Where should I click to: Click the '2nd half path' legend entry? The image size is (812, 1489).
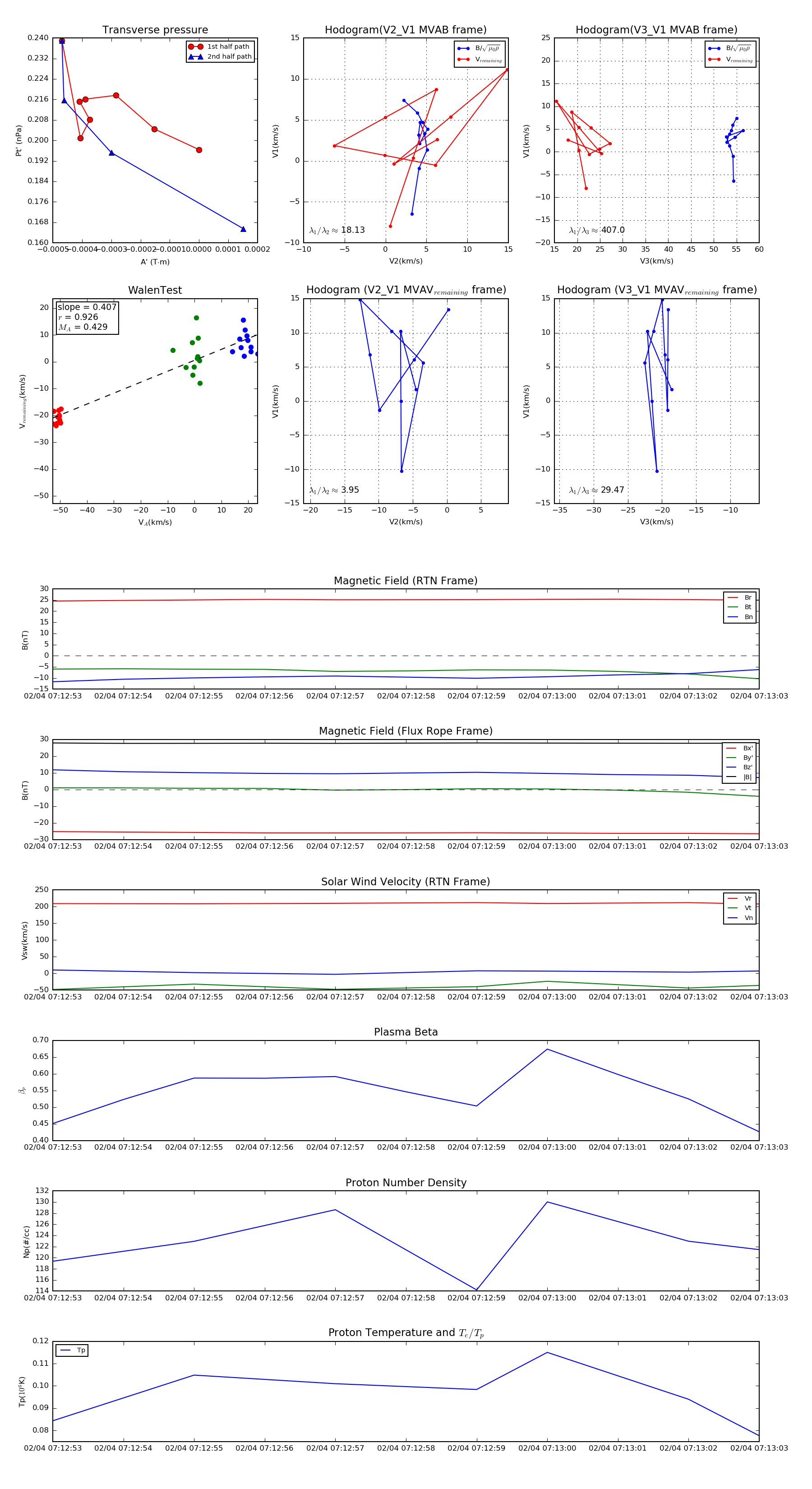[220, 57]
